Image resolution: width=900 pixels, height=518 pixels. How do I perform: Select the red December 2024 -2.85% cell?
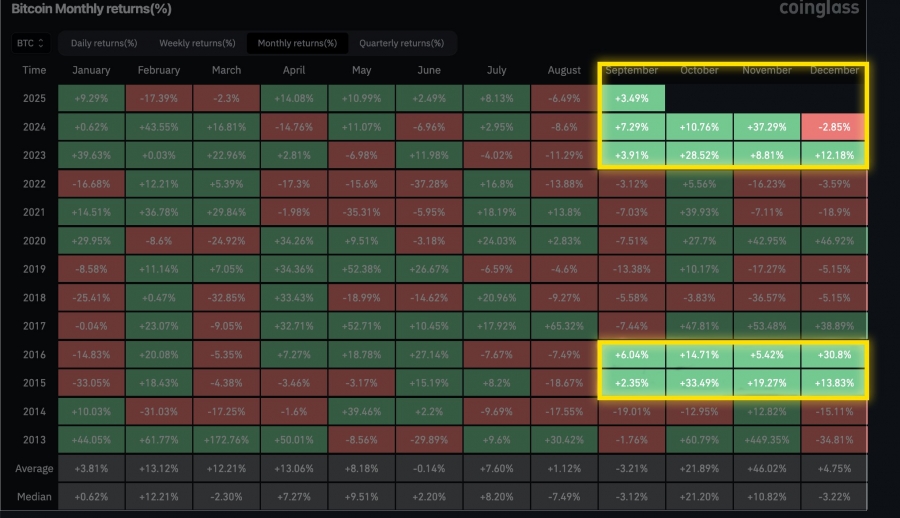tap(834, 128)
